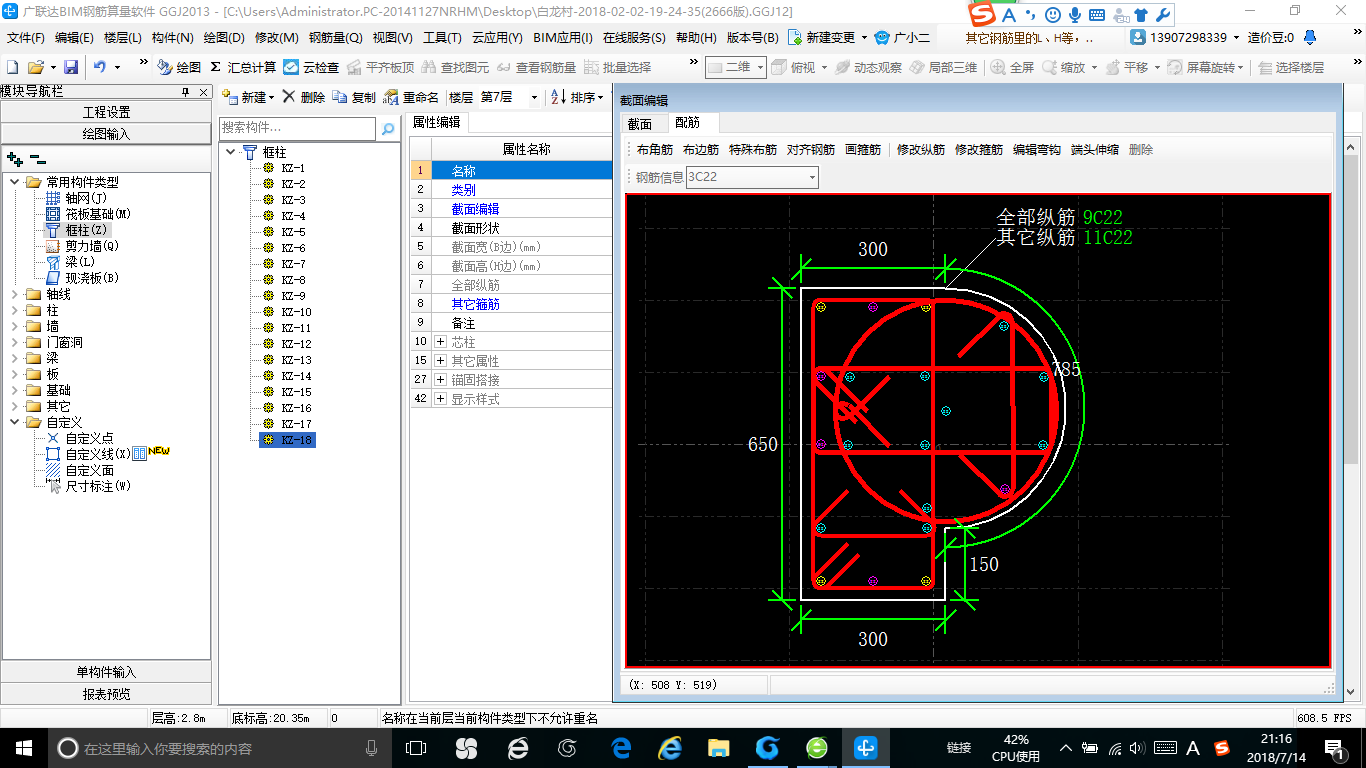
Task: Click 删除 delete in component list toolbar
Action: [x=303, y=97]
